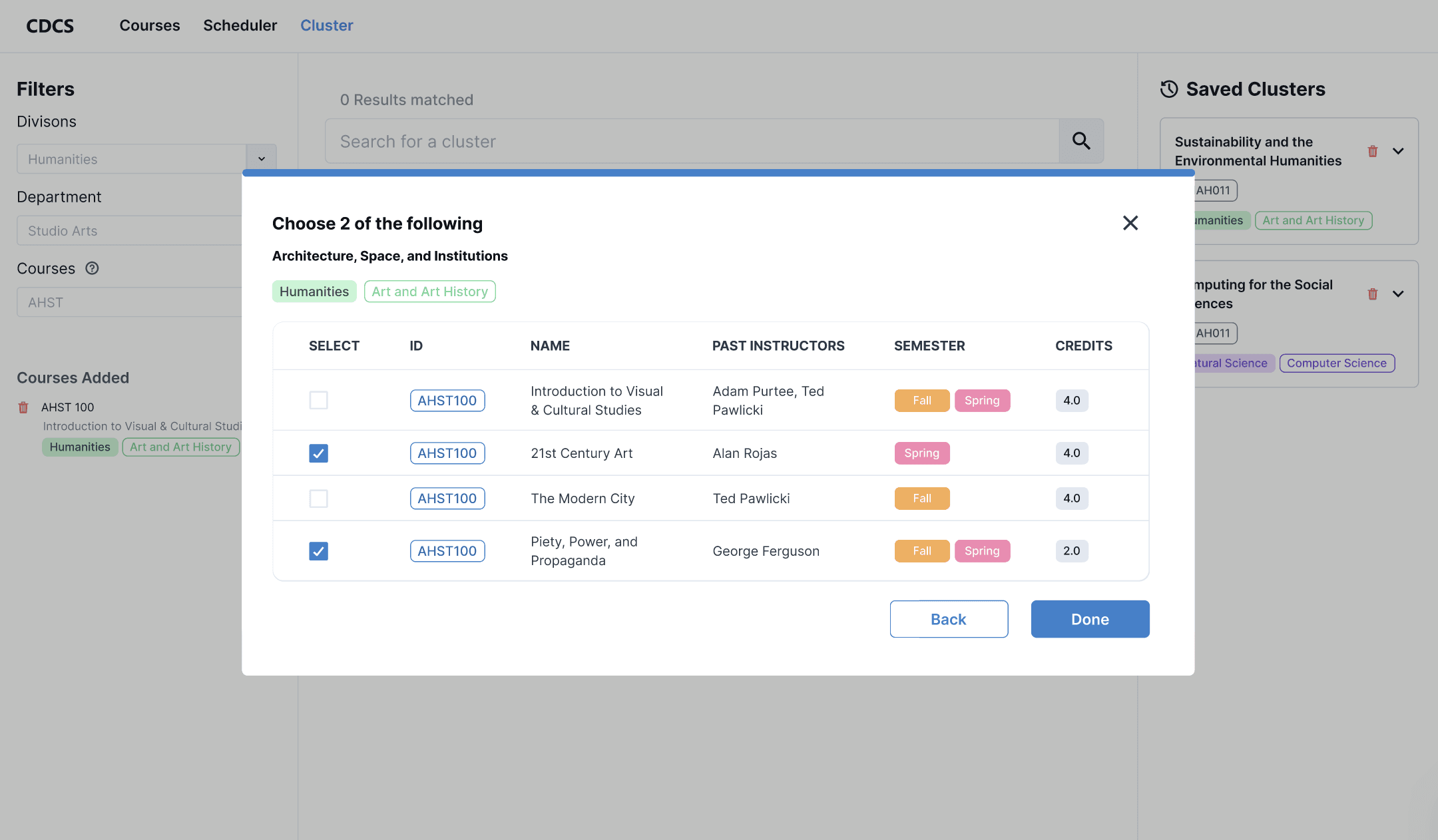The image size is (1438, 840).
Task: Click the CDCS logo
Action: pyautogui.click(x=50, y=25)
